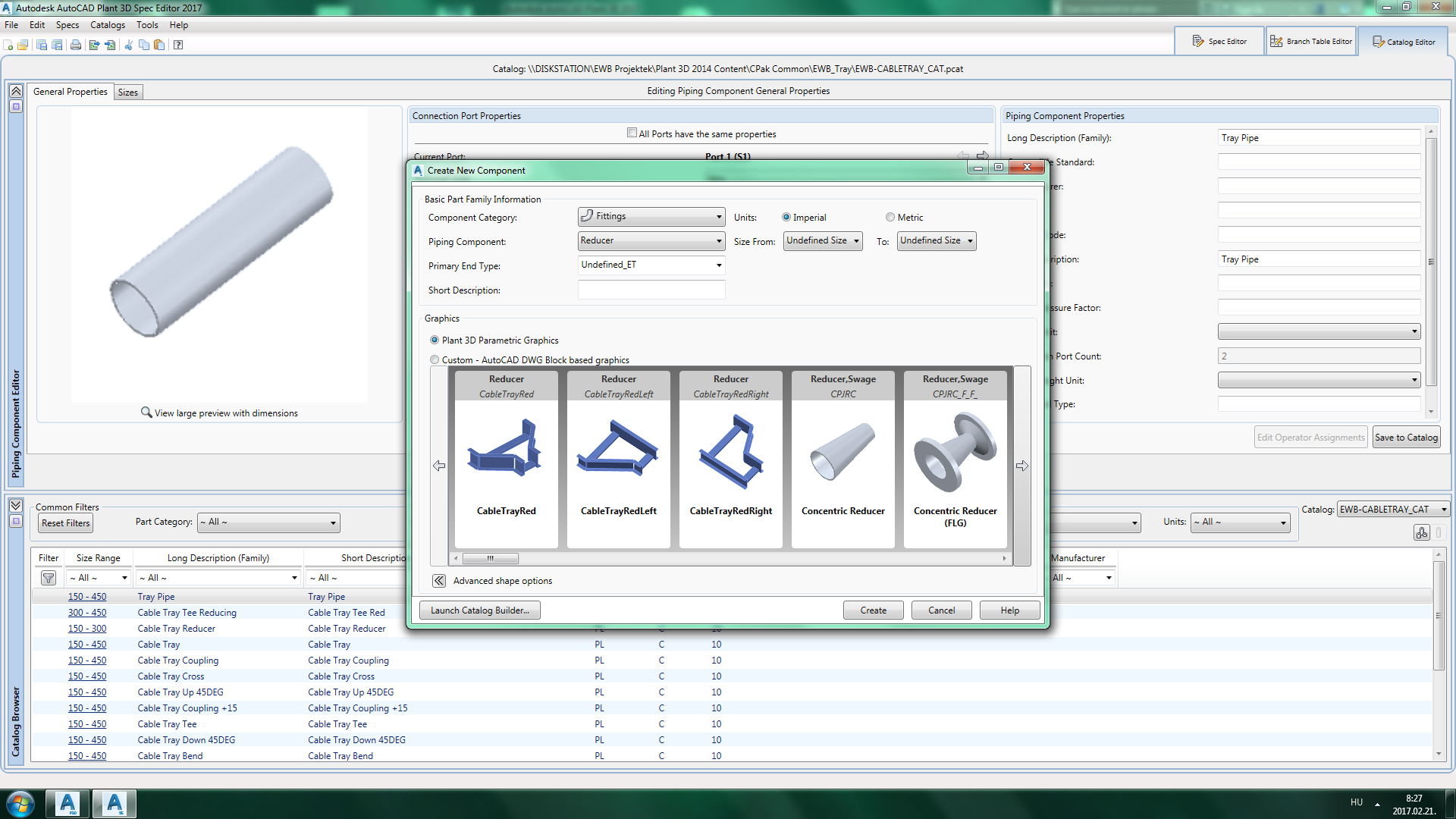Screen dimensions: 1456x819
Task: Click the right arrow in shape gallery
Action: (1021, 466)
